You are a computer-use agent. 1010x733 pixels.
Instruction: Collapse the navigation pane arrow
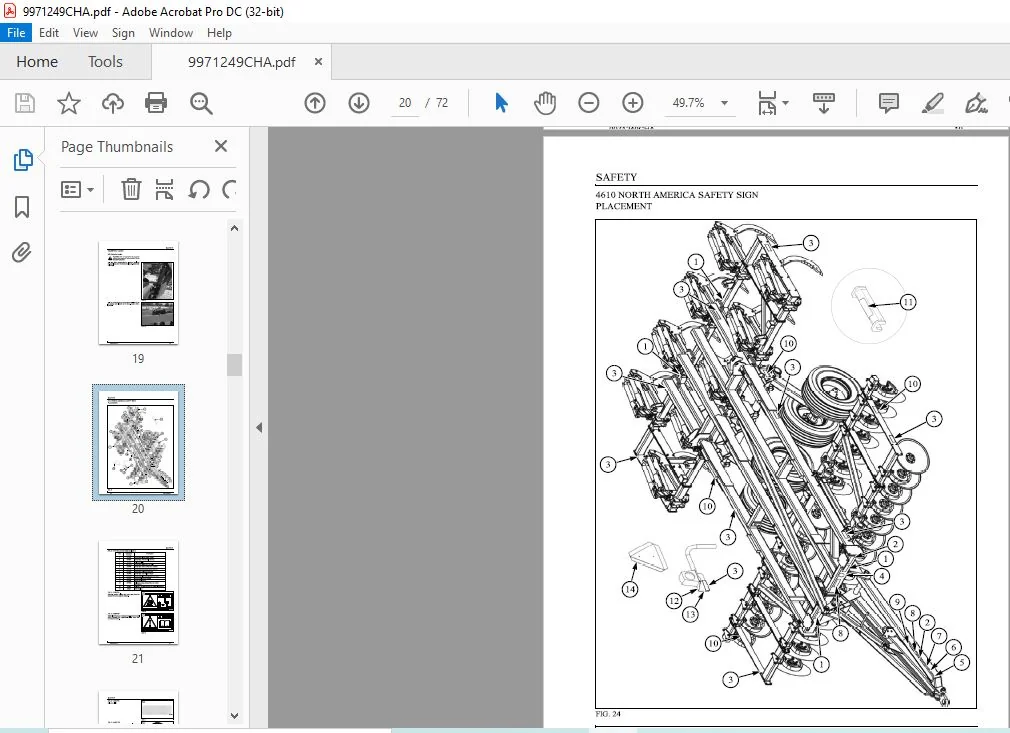click(259, 427)
